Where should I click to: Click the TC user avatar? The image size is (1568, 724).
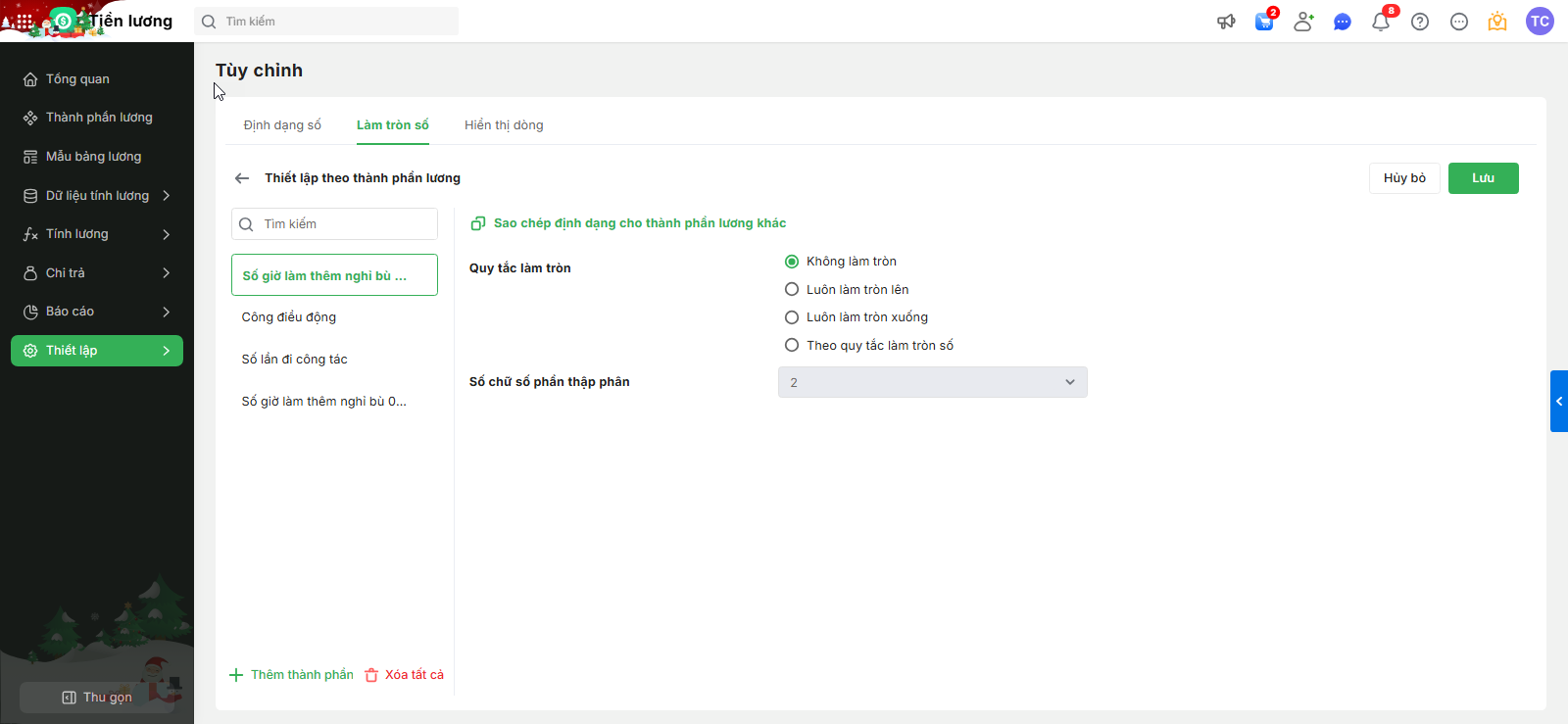point(1540,22)
